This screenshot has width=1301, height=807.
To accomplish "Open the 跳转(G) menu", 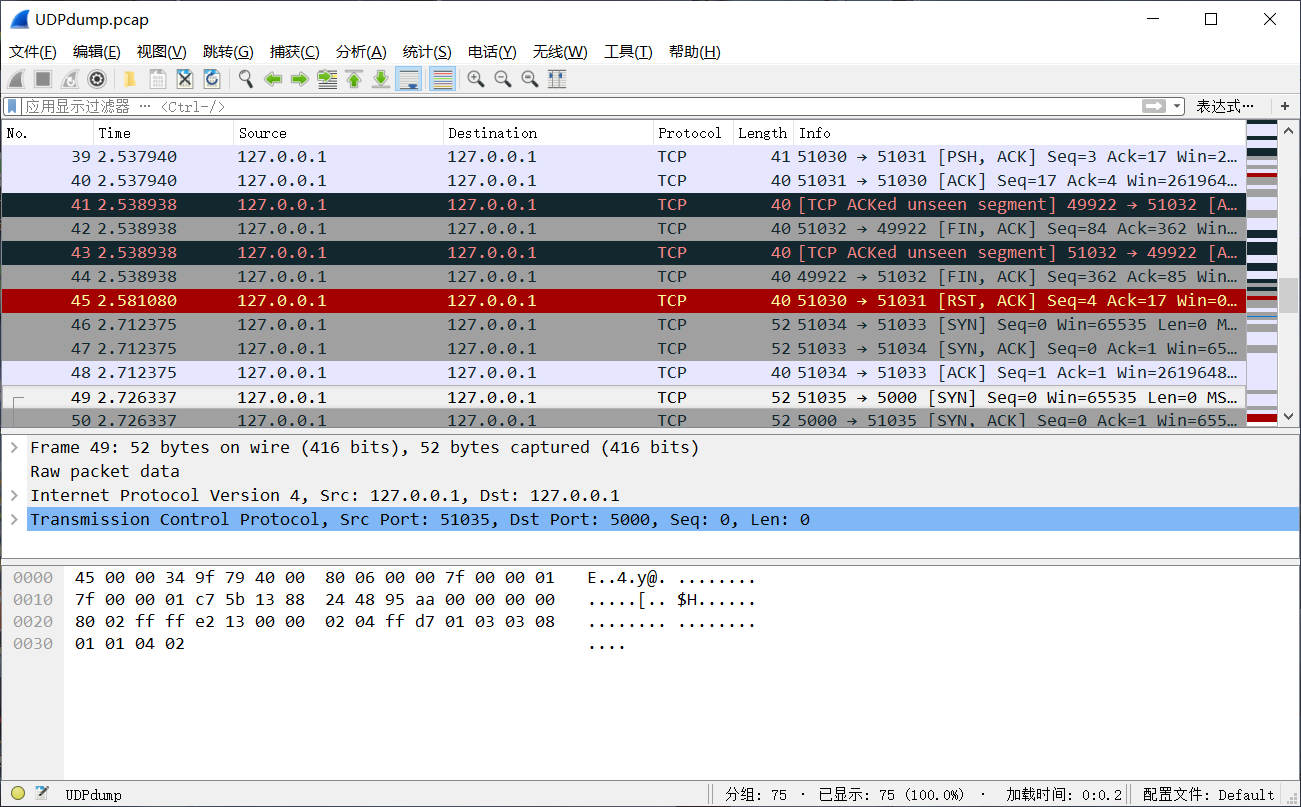I will 228,52.
